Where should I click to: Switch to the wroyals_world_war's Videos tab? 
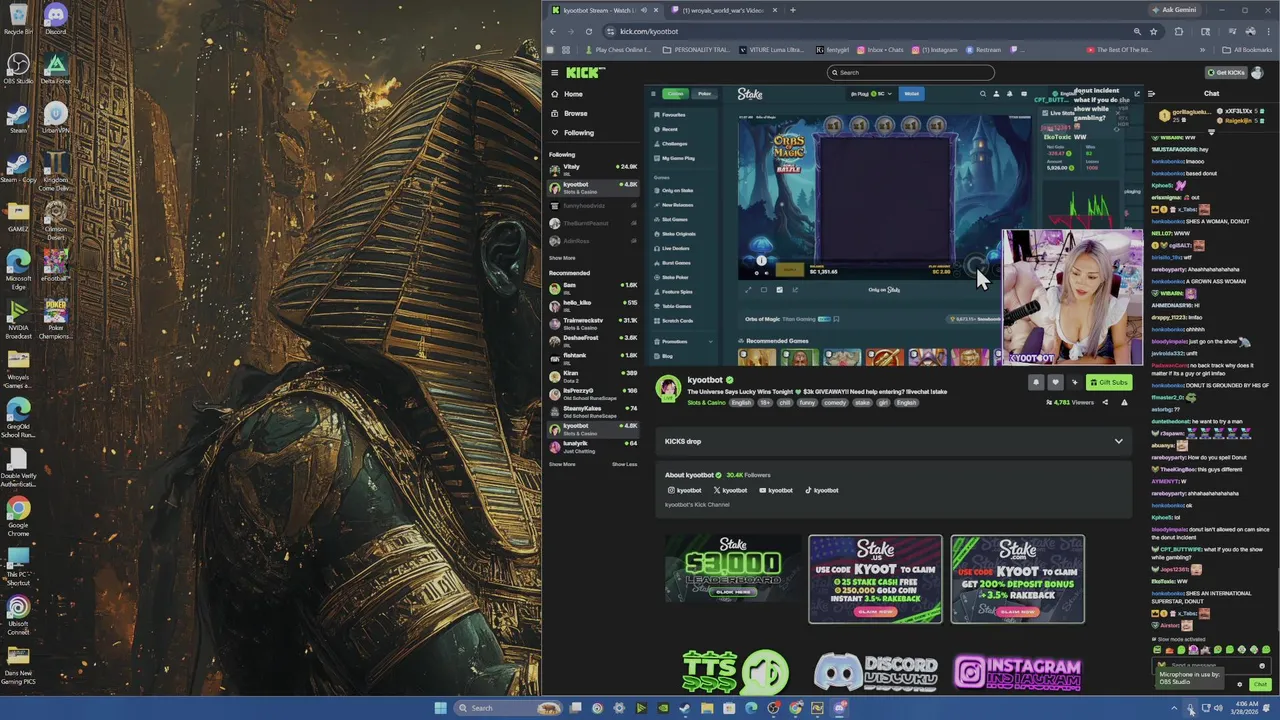pos(722,10)
